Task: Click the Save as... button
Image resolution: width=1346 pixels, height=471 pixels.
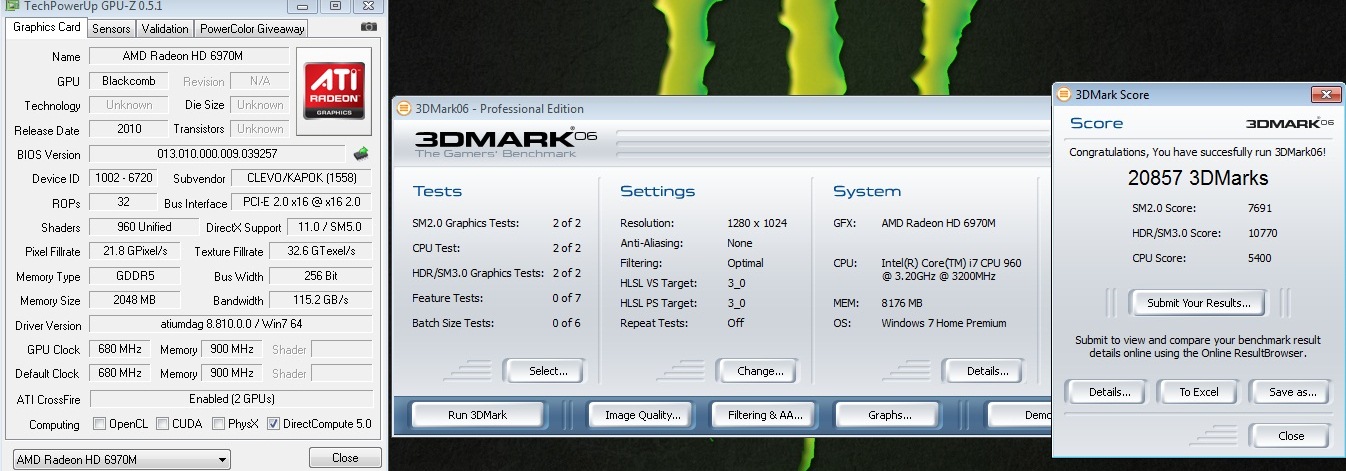Action: pos(1292,392)
